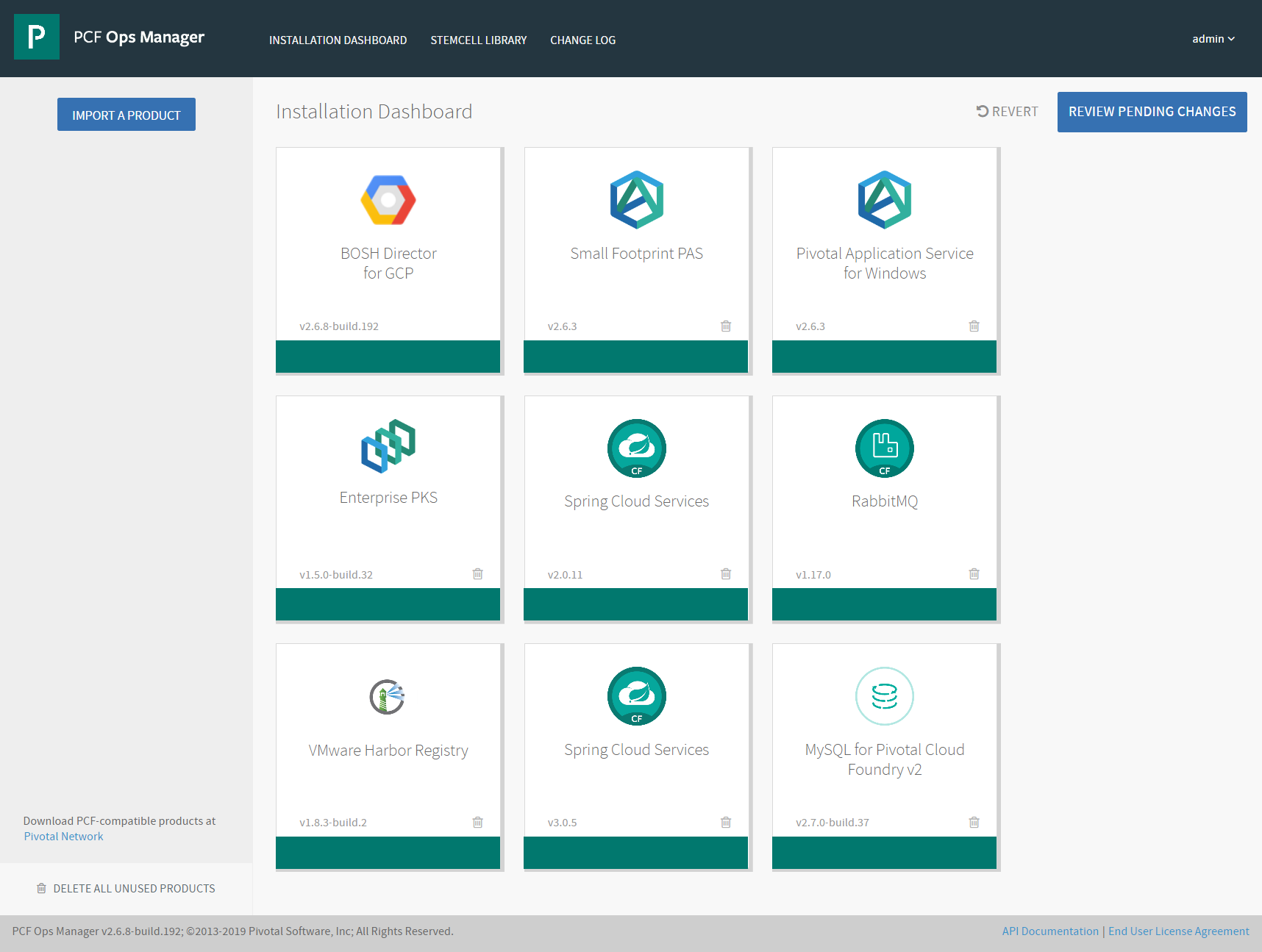This screenshot has height=952, width=1262.
Task: Delete Small Footprint PAS via trash icon
Action: (726, 326)
